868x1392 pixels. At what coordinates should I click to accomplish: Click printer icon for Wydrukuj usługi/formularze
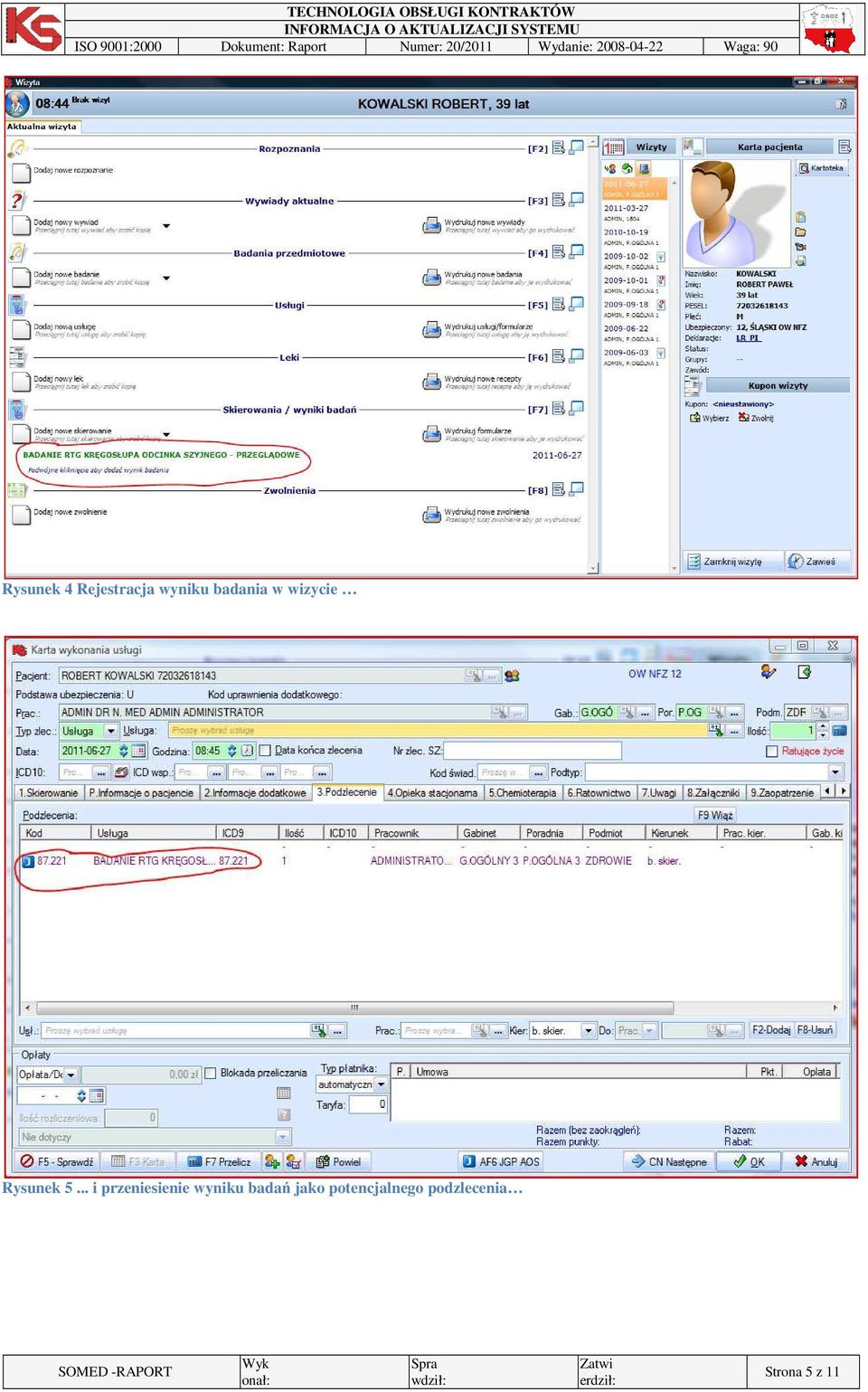click(x=432, y=330)
